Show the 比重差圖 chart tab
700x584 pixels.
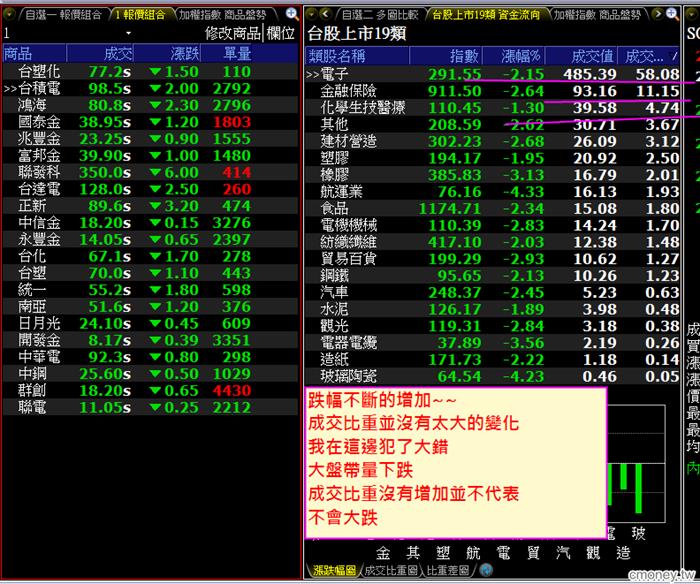click(448, 570)
